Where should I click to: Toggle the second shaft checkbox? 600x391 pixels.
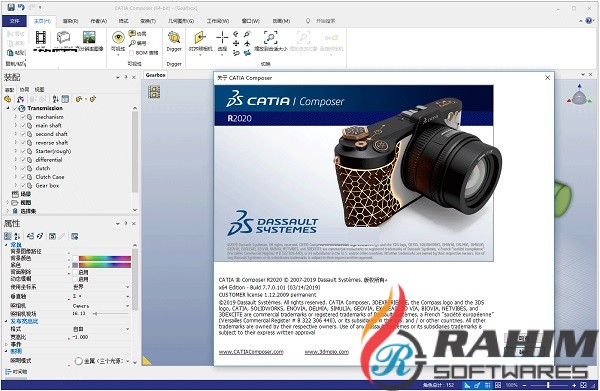click(x=23, y=134)
